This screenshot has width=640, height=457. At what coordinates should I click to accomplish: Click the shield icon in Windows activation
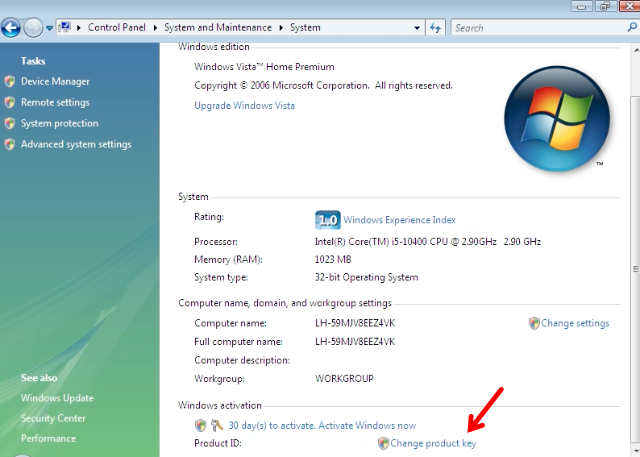click(x=200, y=426)
